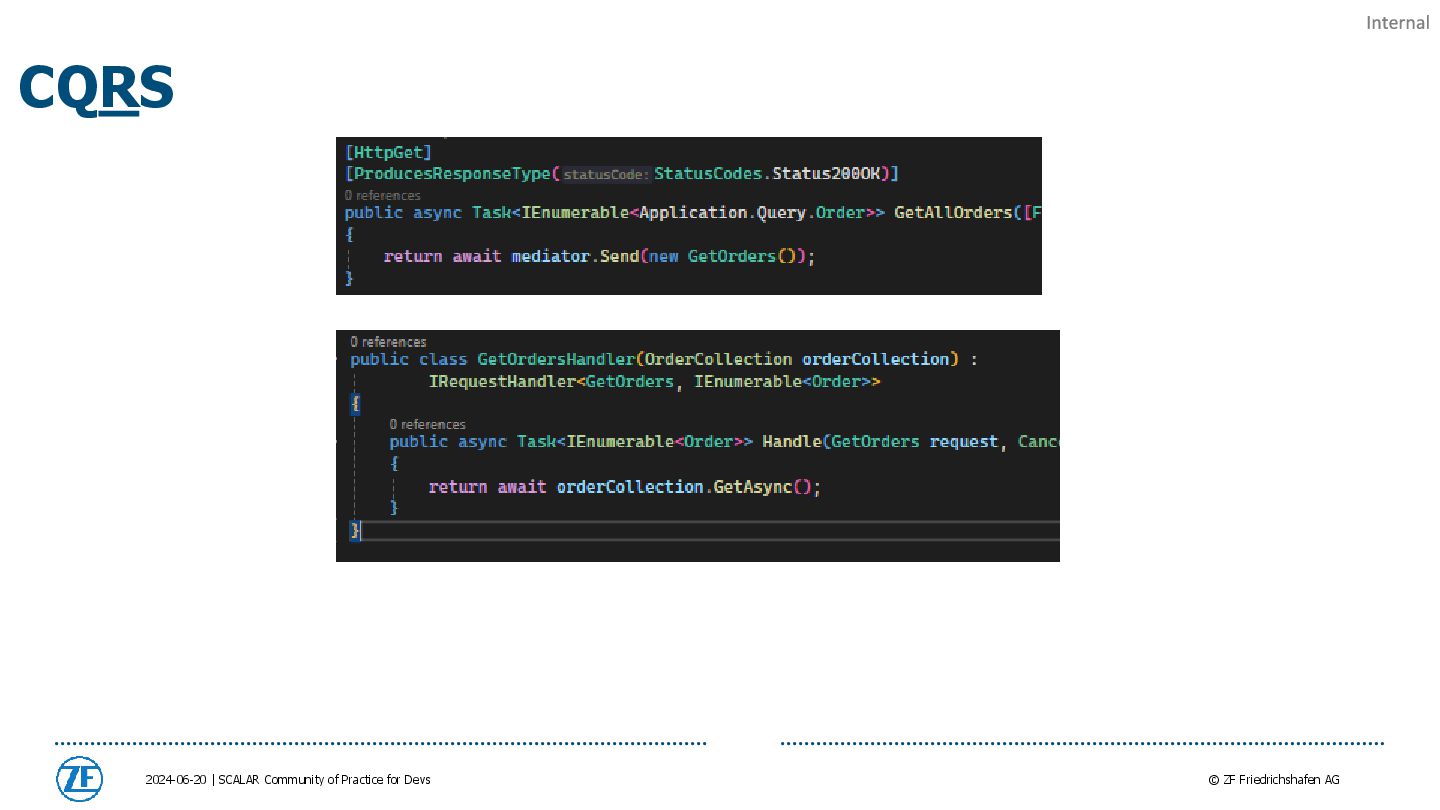
Task: Click the Handle method name
Action: tap(792, 442)
